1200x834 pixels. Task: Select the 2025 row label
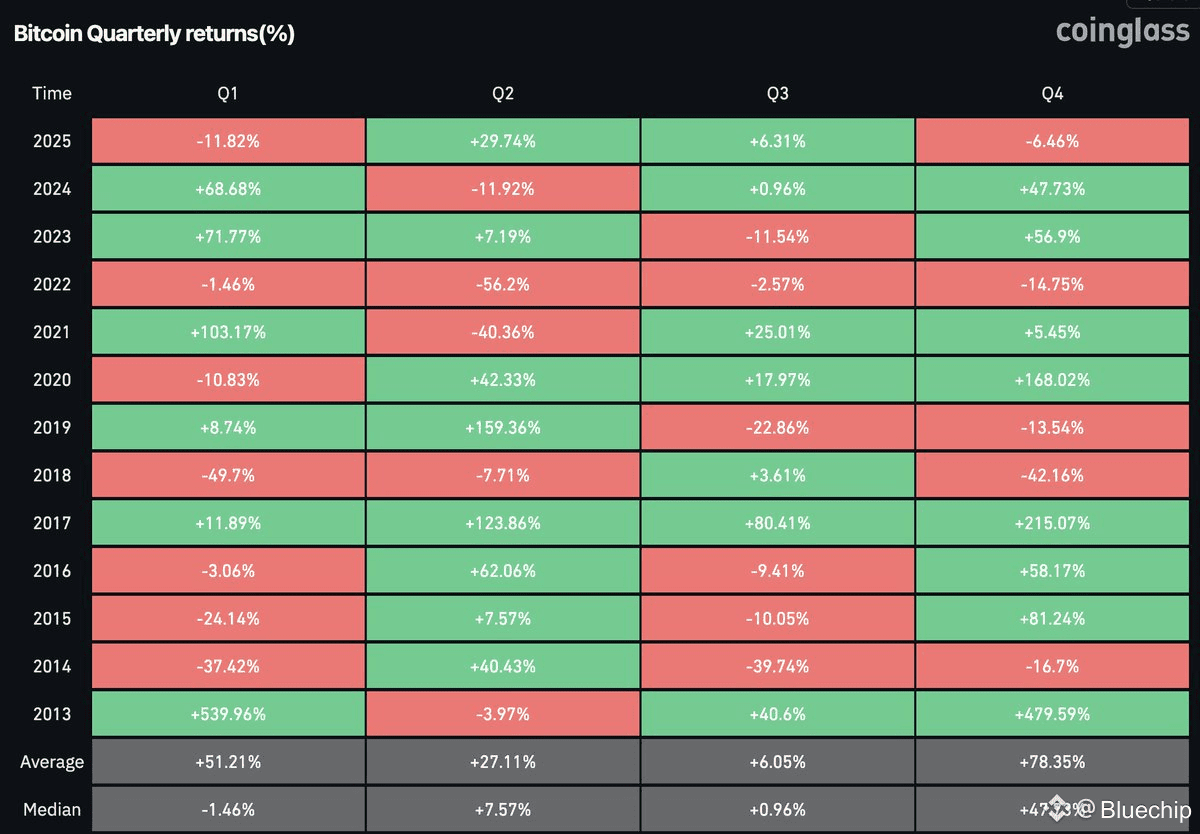coord(52,141)
